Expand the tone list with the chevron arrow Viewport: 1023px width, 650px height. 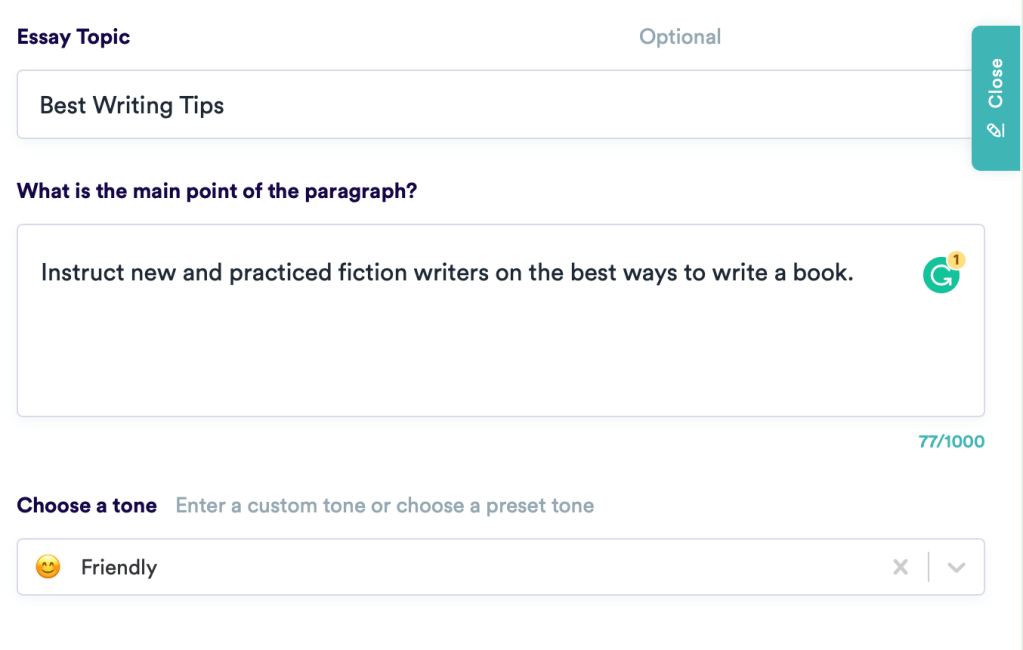[956, 567]
